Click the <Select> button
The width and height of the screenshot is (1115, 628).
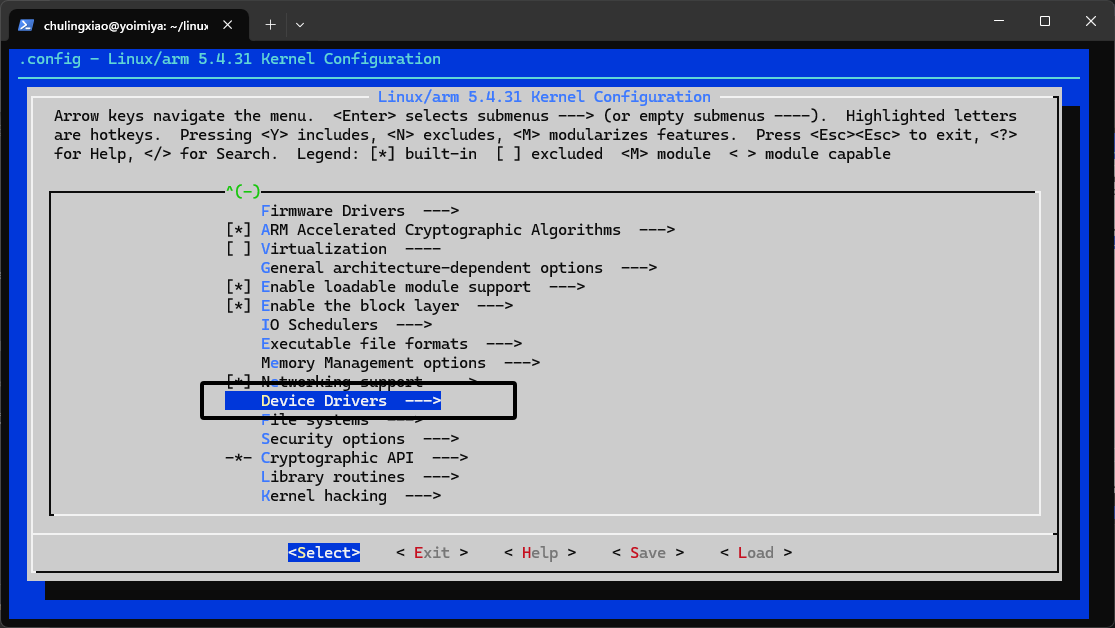pos(324,553)
